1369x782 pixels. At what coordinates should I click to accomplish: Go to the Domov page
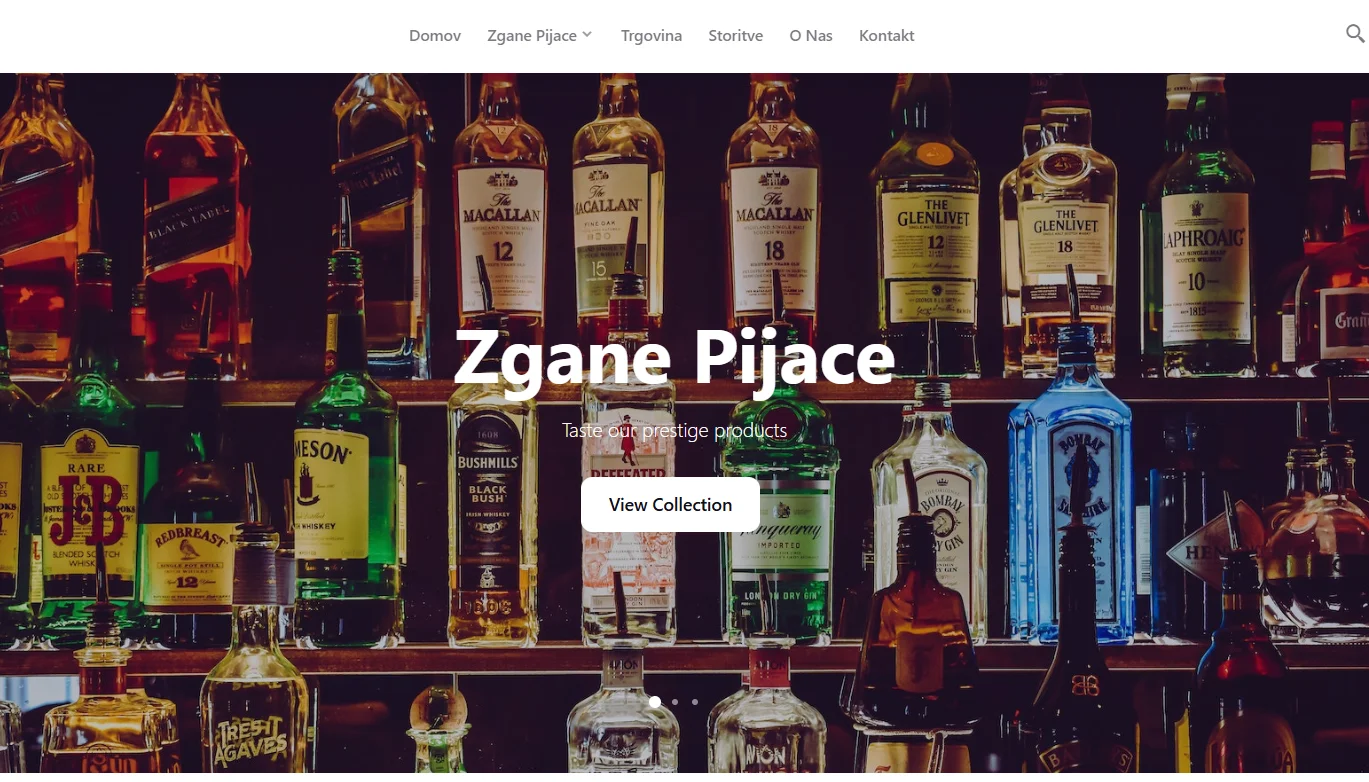click(x=435, y=36)
